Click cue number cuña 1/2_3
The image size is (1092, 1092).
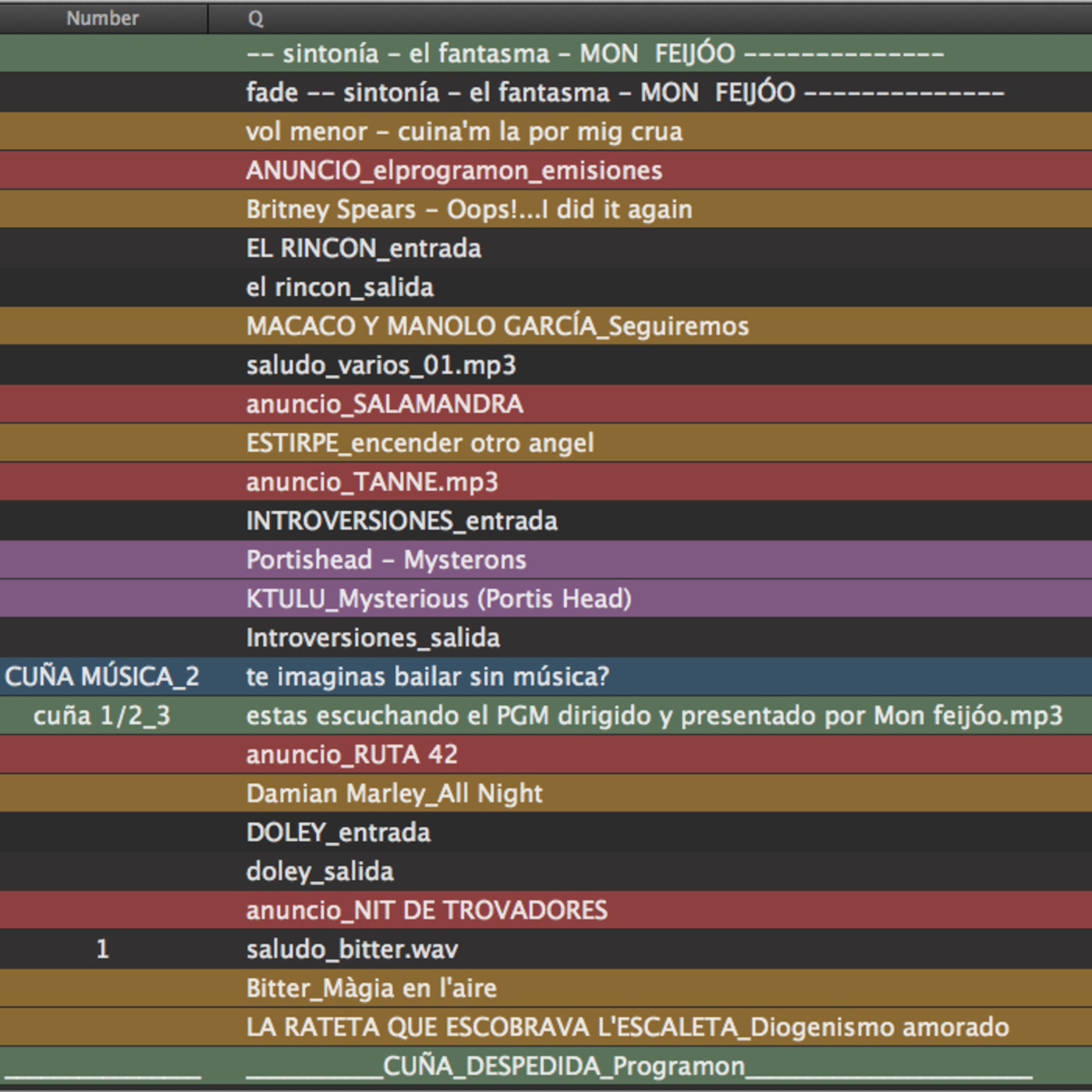(x=102, y=715)
